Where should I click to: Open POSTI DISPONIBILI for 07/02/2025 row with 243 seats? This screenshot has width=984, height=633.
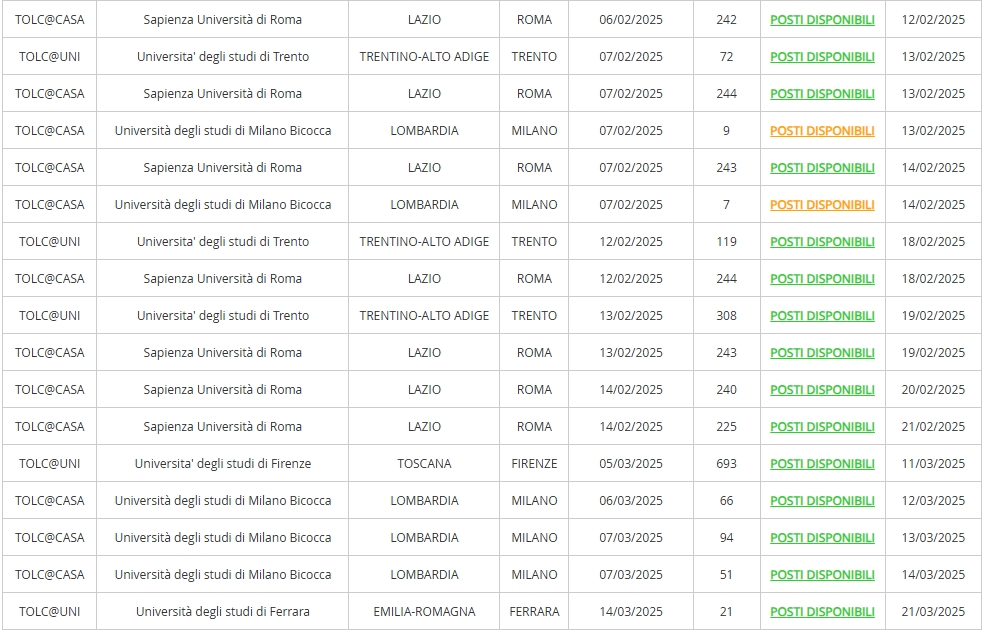(x=822, y=168)
